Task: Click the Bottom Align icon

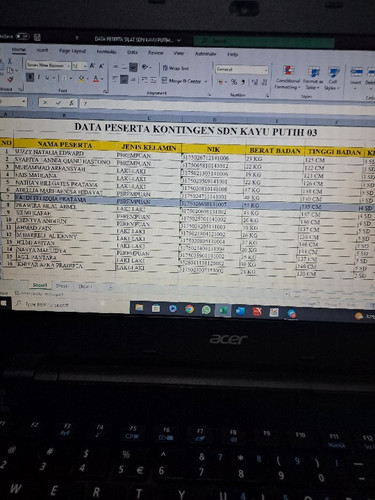Action: tap(133, 67)
